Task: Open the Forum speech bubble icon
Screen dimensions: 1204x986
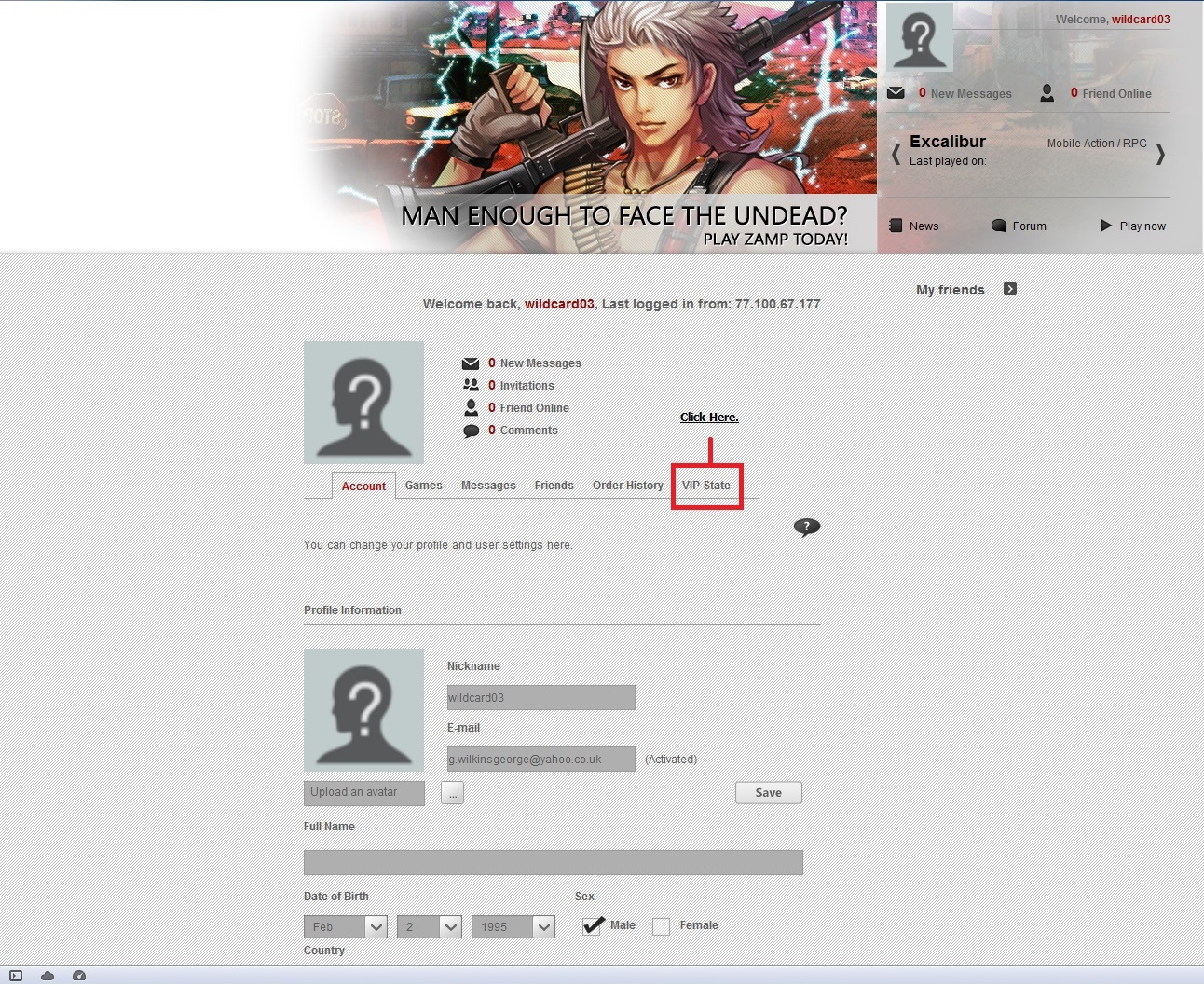Action: 999,226
